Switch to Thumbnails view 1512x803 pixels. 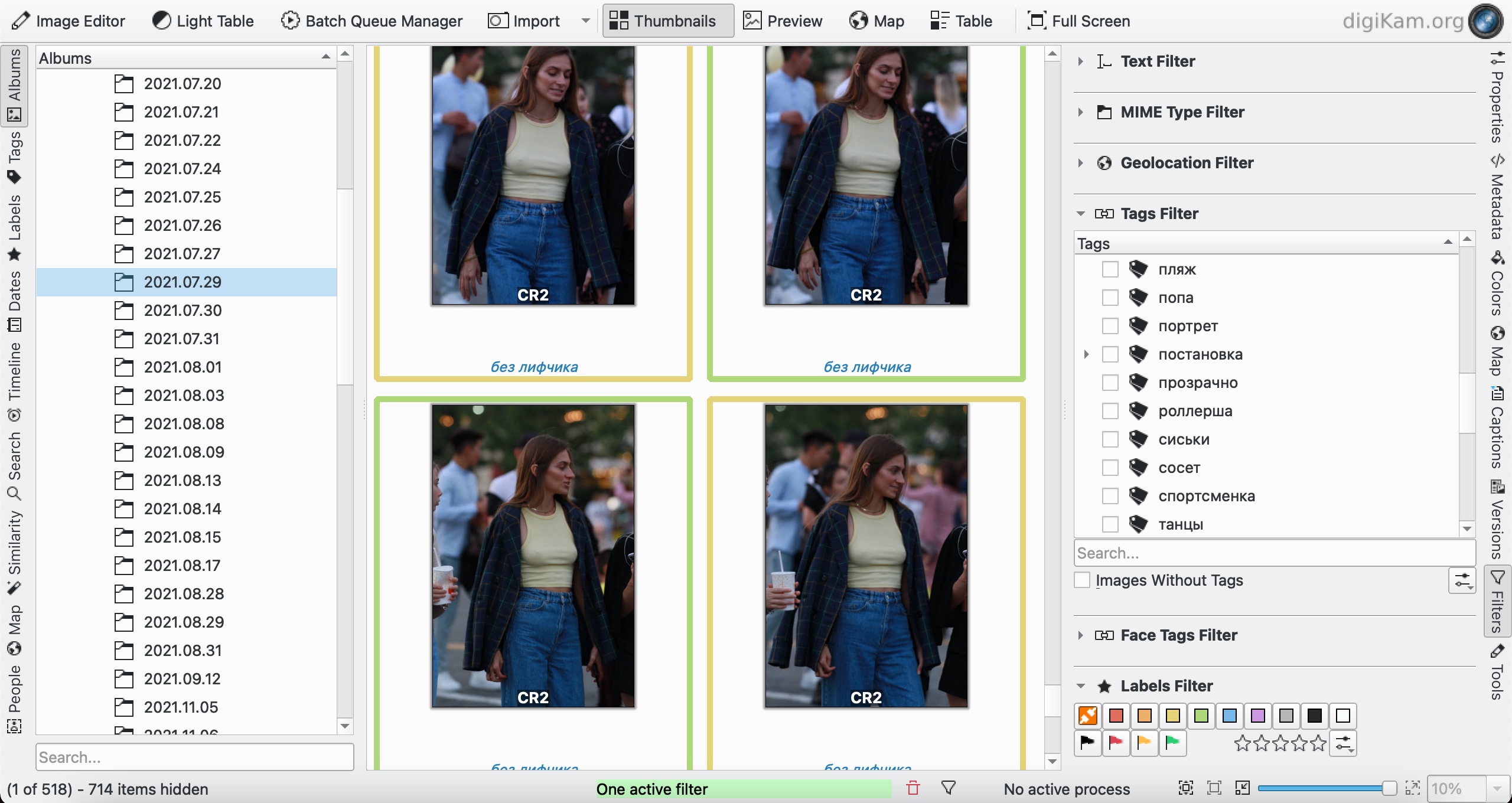coord(668,21)
